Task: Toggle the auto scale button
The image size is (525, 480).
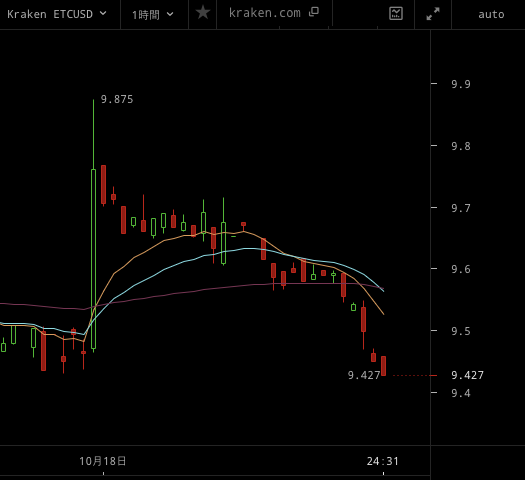Action: (491, 14)
